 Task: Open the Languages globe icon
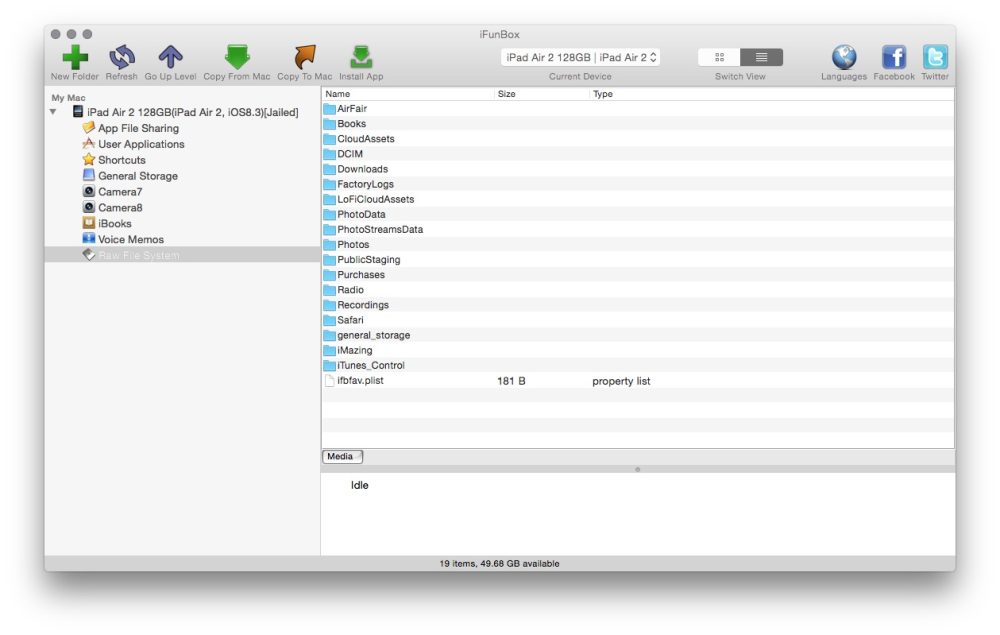tap(844, 57)
